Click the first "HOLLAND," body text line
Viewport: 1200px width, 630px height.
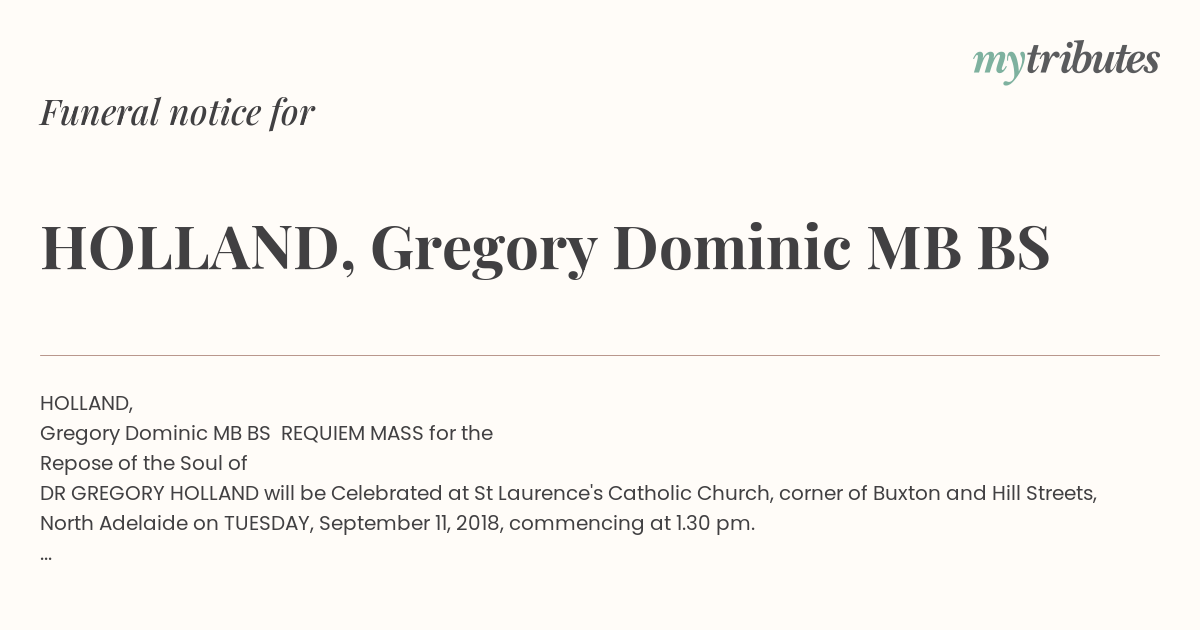click(x=86, y=403)
